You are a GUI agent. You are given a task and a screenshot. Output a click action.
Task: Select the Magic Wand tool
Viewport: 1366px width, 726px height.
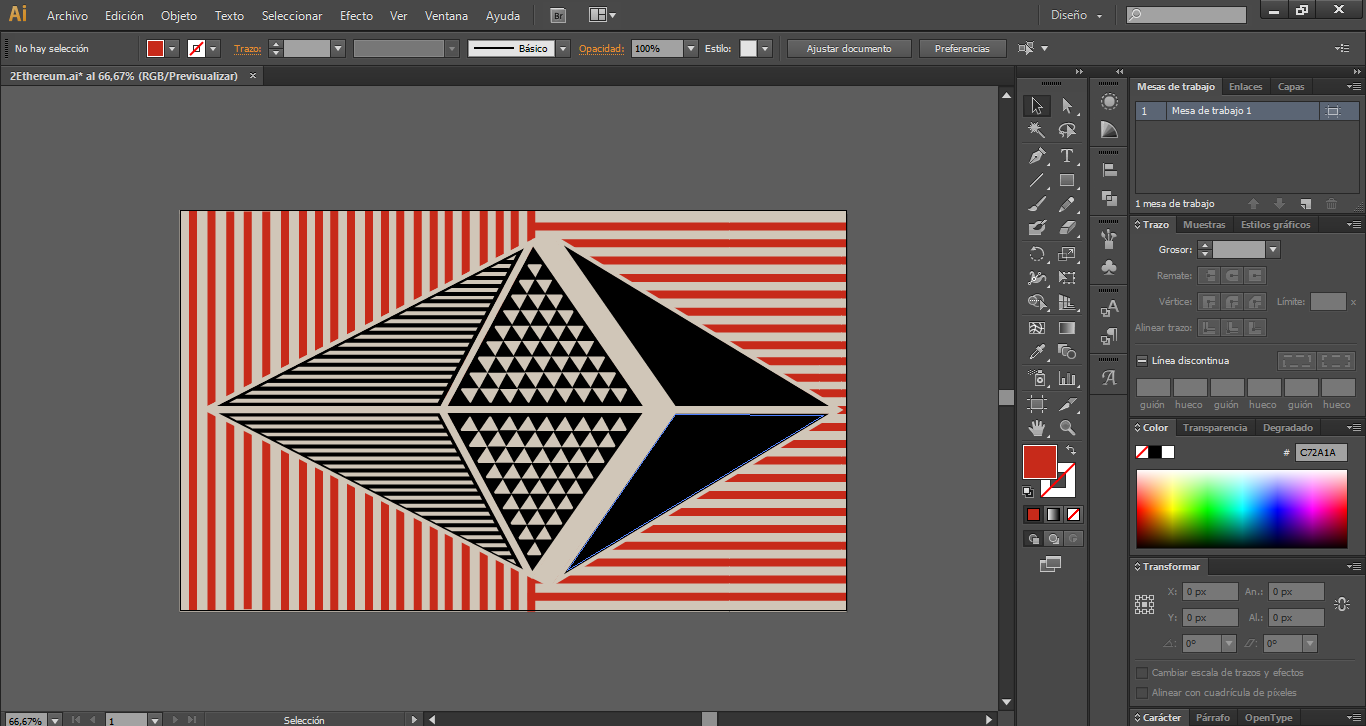[x=1037, y=130]
